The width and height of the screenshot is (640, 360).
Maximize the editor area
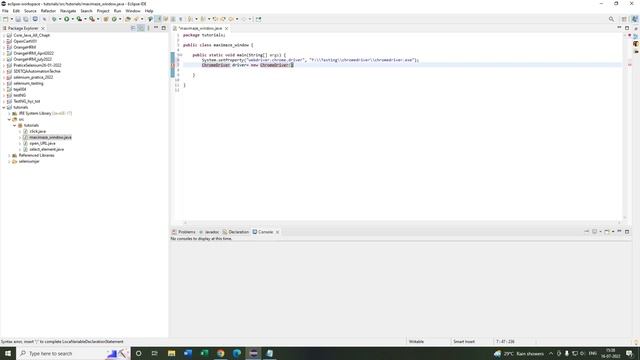coord(627,28)
